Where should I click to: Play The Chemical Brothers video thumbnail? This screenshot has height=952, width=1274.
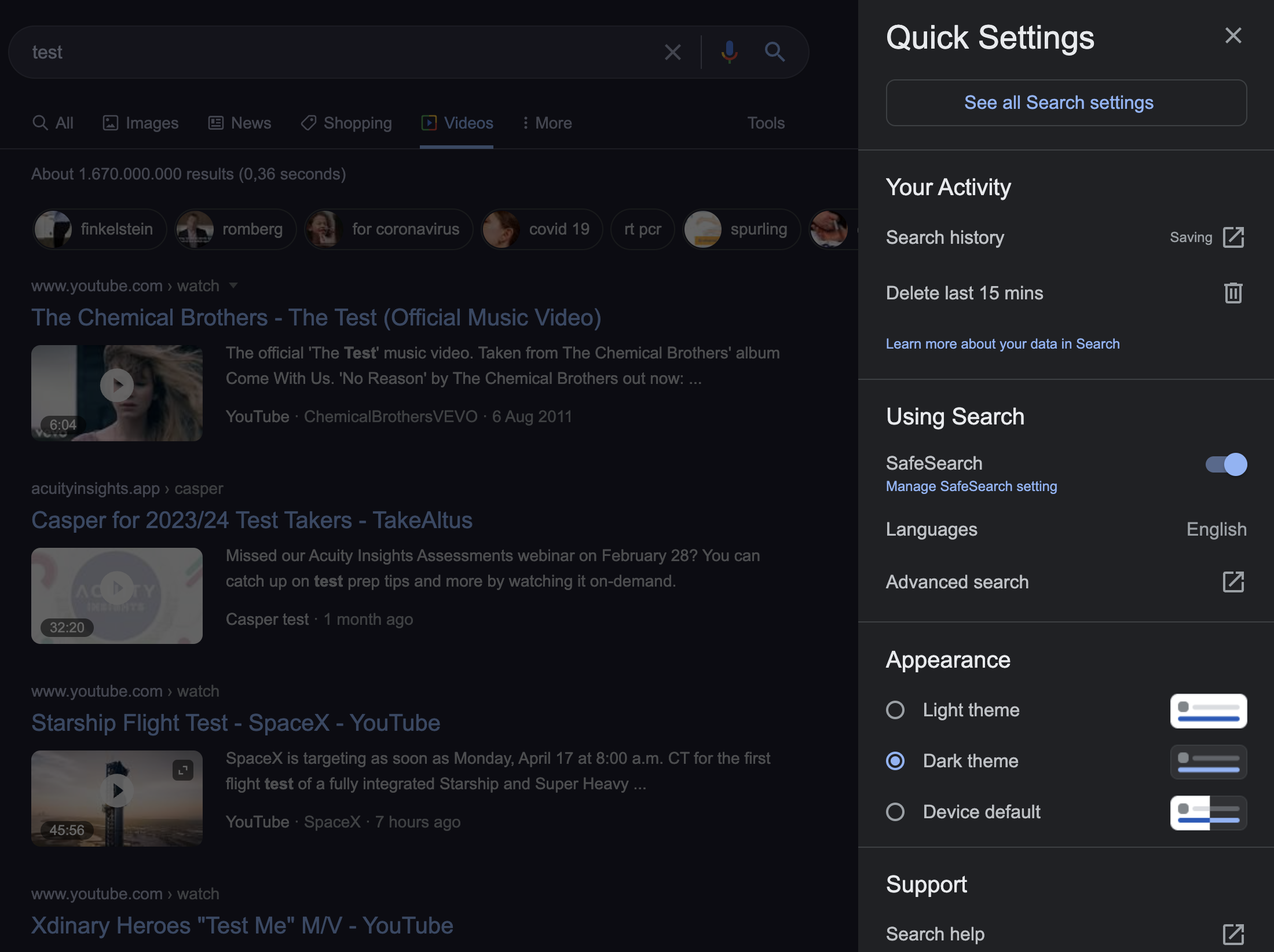(117, 386)
